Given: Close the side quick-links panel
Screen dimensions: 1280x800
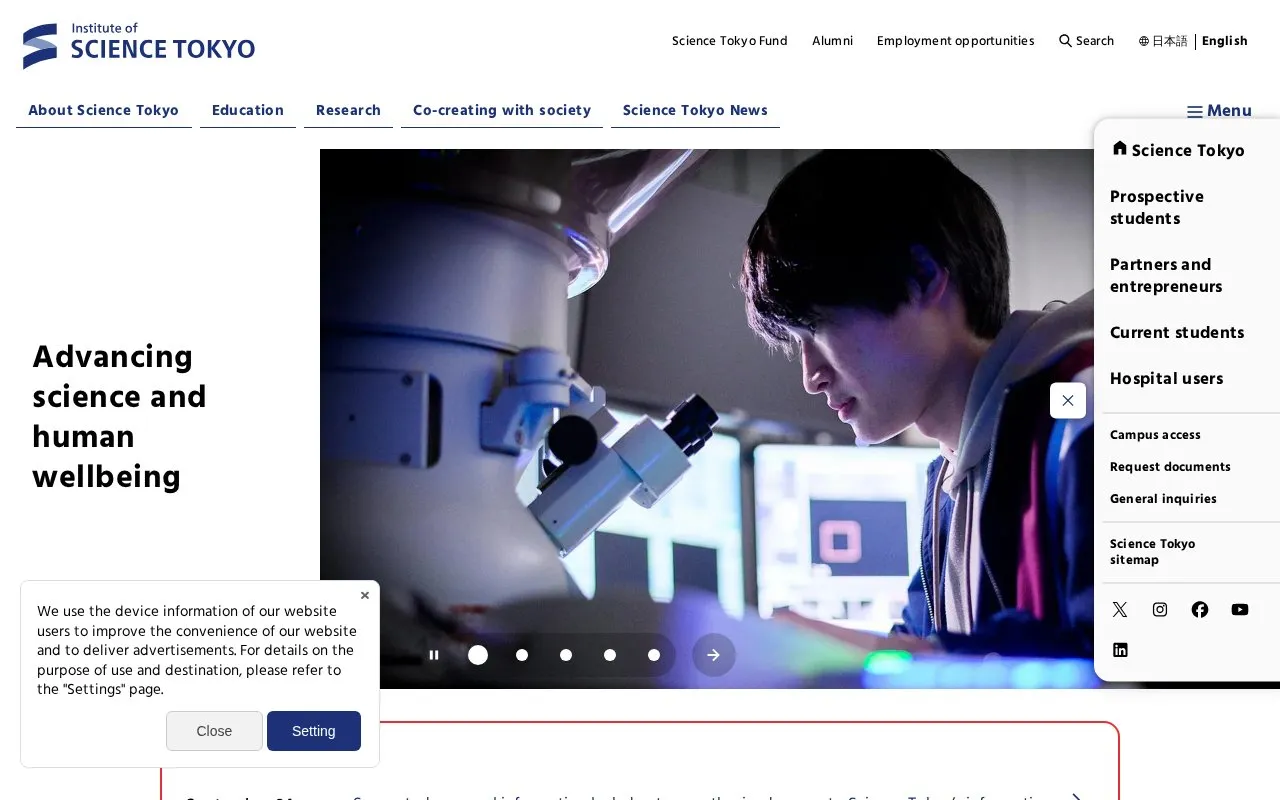Looking at the screenshot, I should pos(1068,401).
